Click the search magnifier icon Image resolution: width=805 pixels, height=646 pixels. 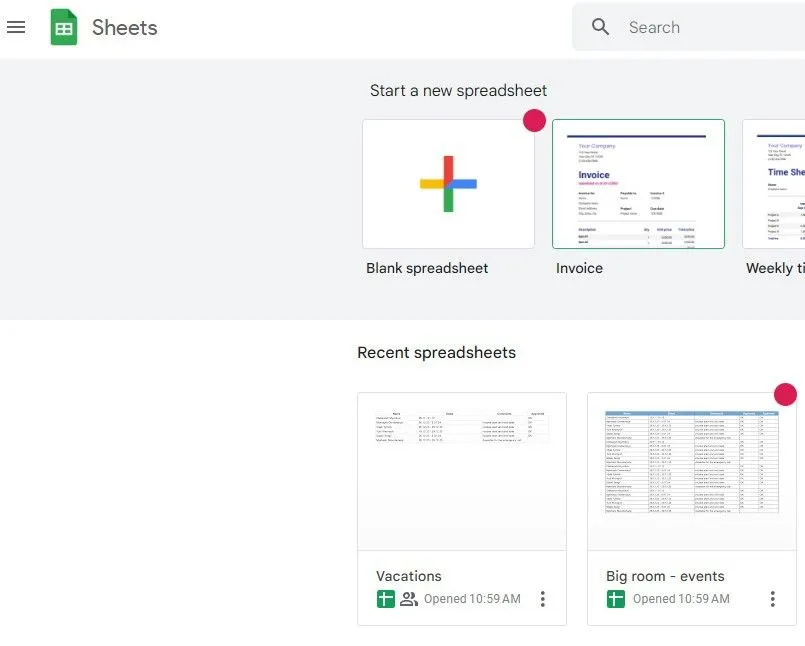click(x=600, y=27)
